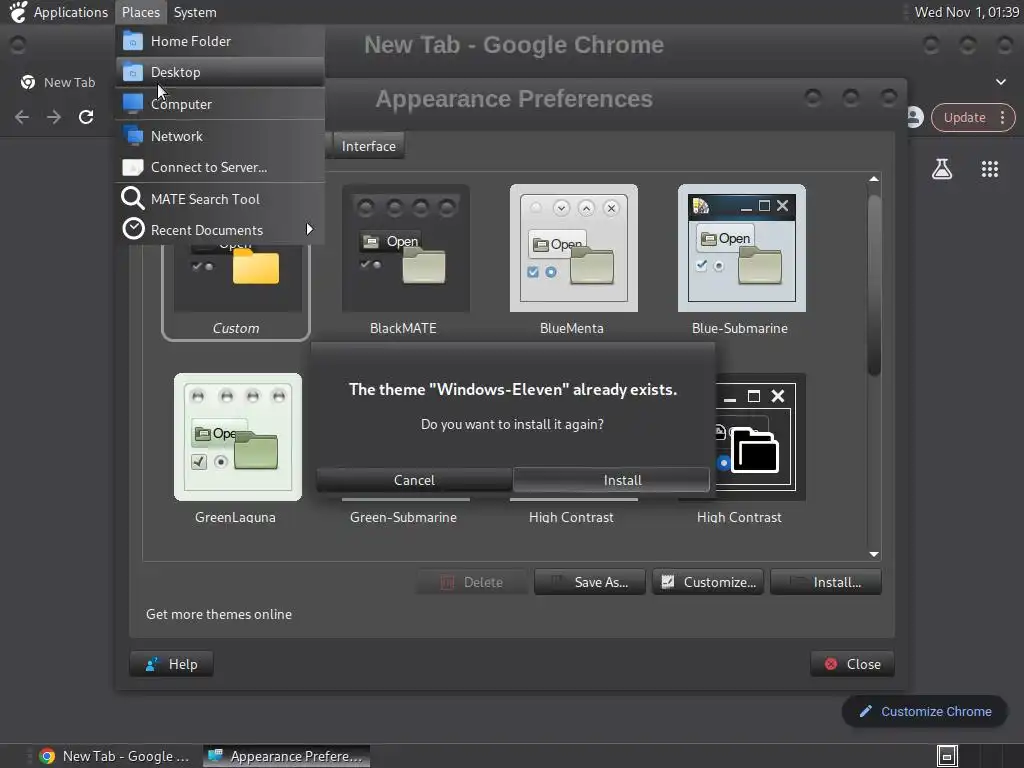Click the Help button
1024x768 pixels.
[x=172, y=664]
